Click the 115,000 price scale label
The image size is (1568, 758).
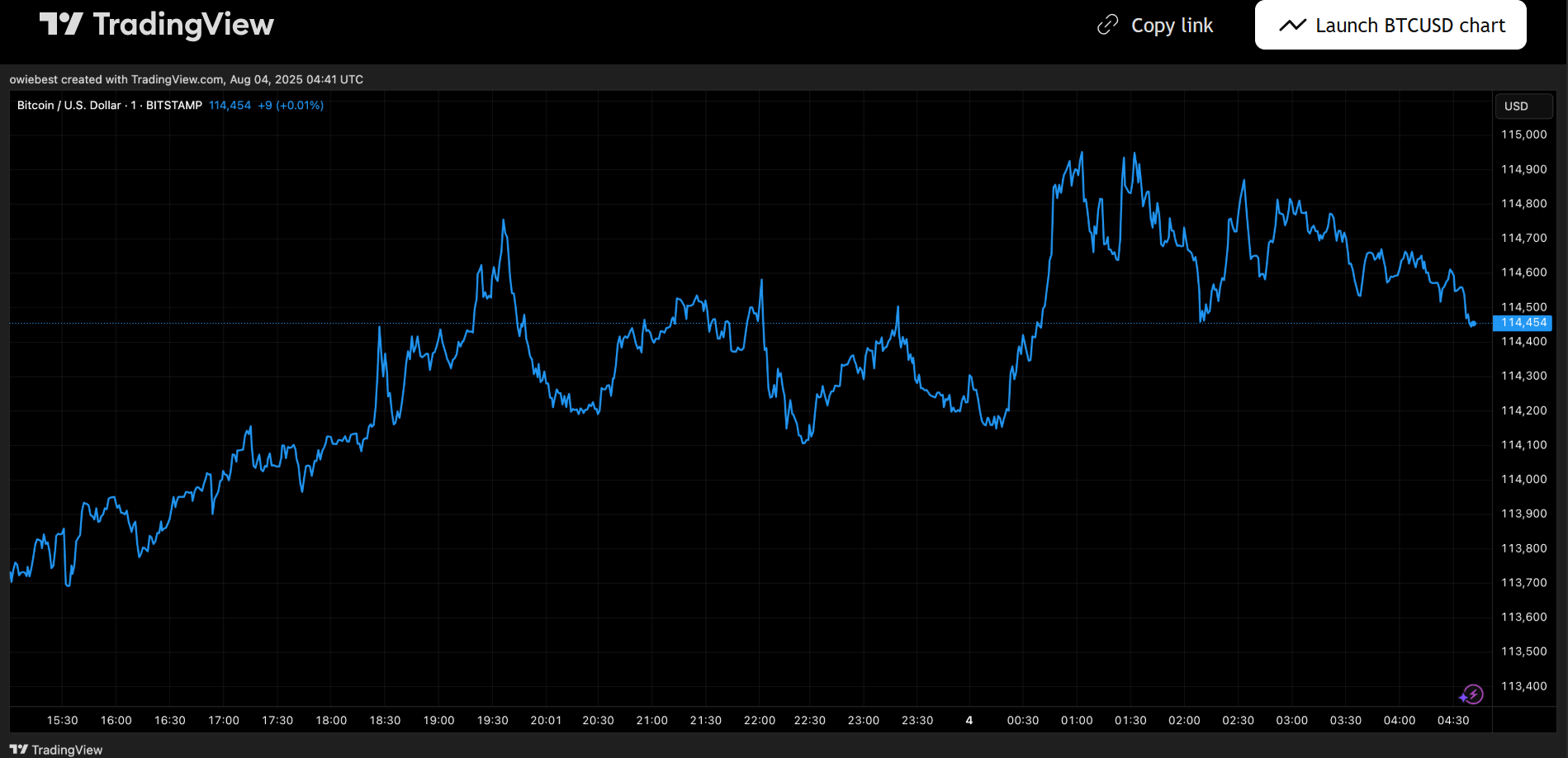pyautogui.click(x=1523, y=135)
